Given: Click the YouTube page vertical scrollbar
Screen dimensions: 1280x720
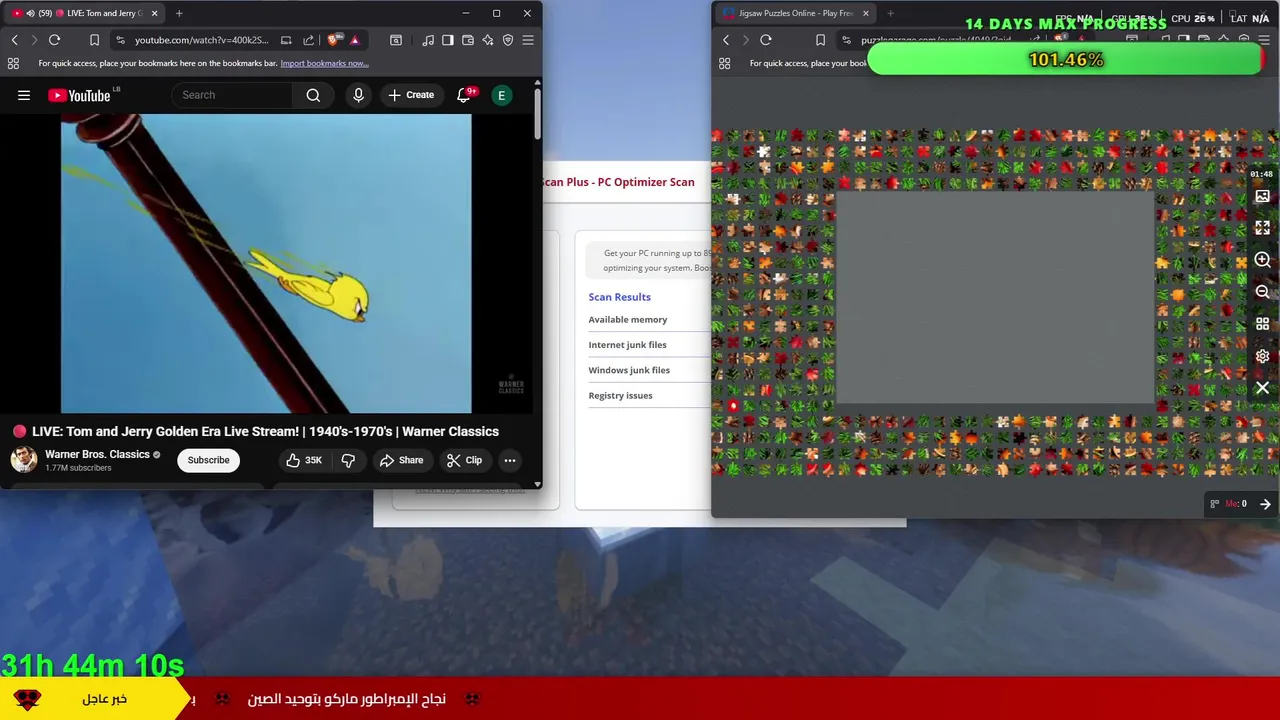Looking at the screenshot, I should pos(537,115).
